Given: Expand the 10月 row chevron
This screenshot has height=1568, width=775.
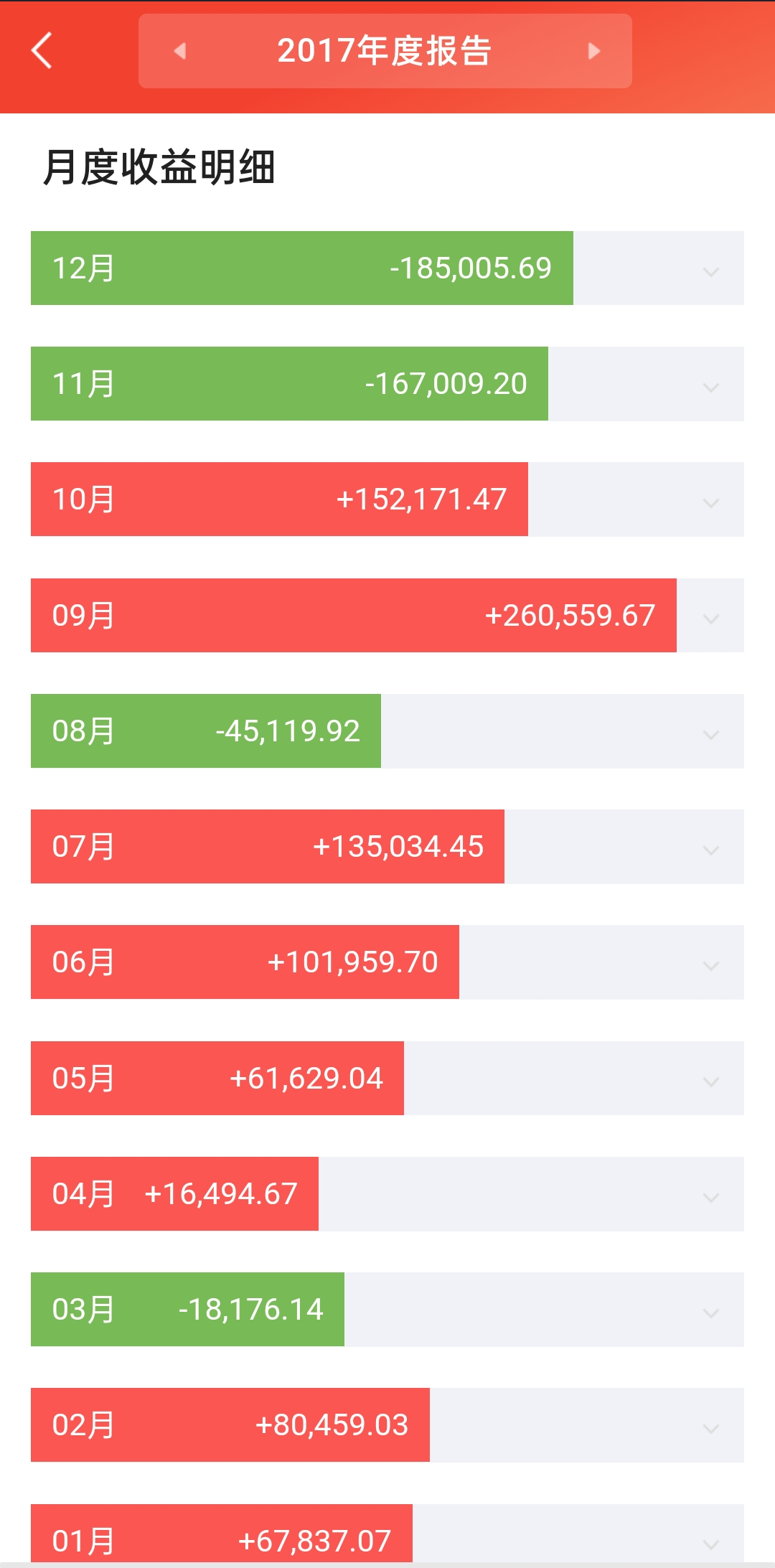Looking at the screenshot, I should tap(710, 502).
